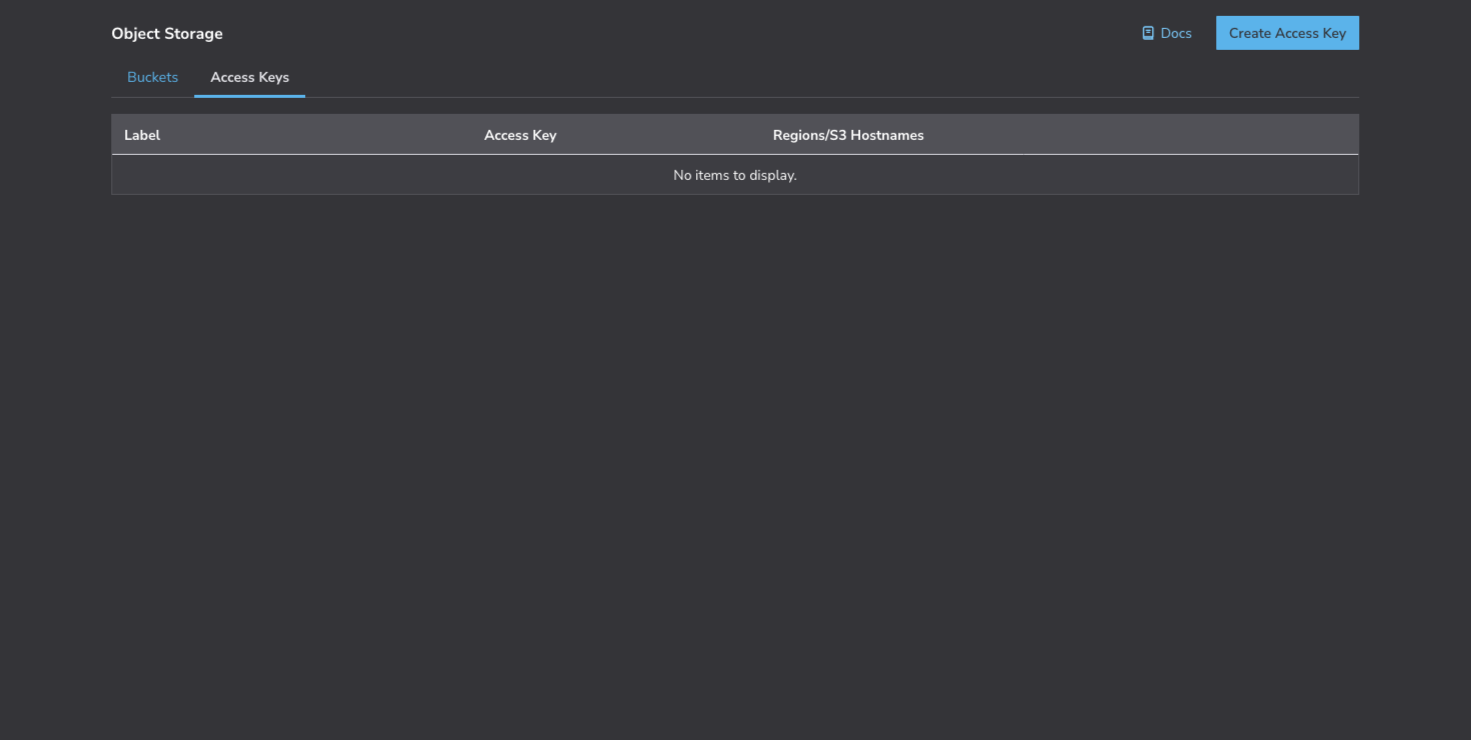The image size is (1471, 740).
Task: Click the word "Docs" beside the book icon
Action: coord(1176,33)
